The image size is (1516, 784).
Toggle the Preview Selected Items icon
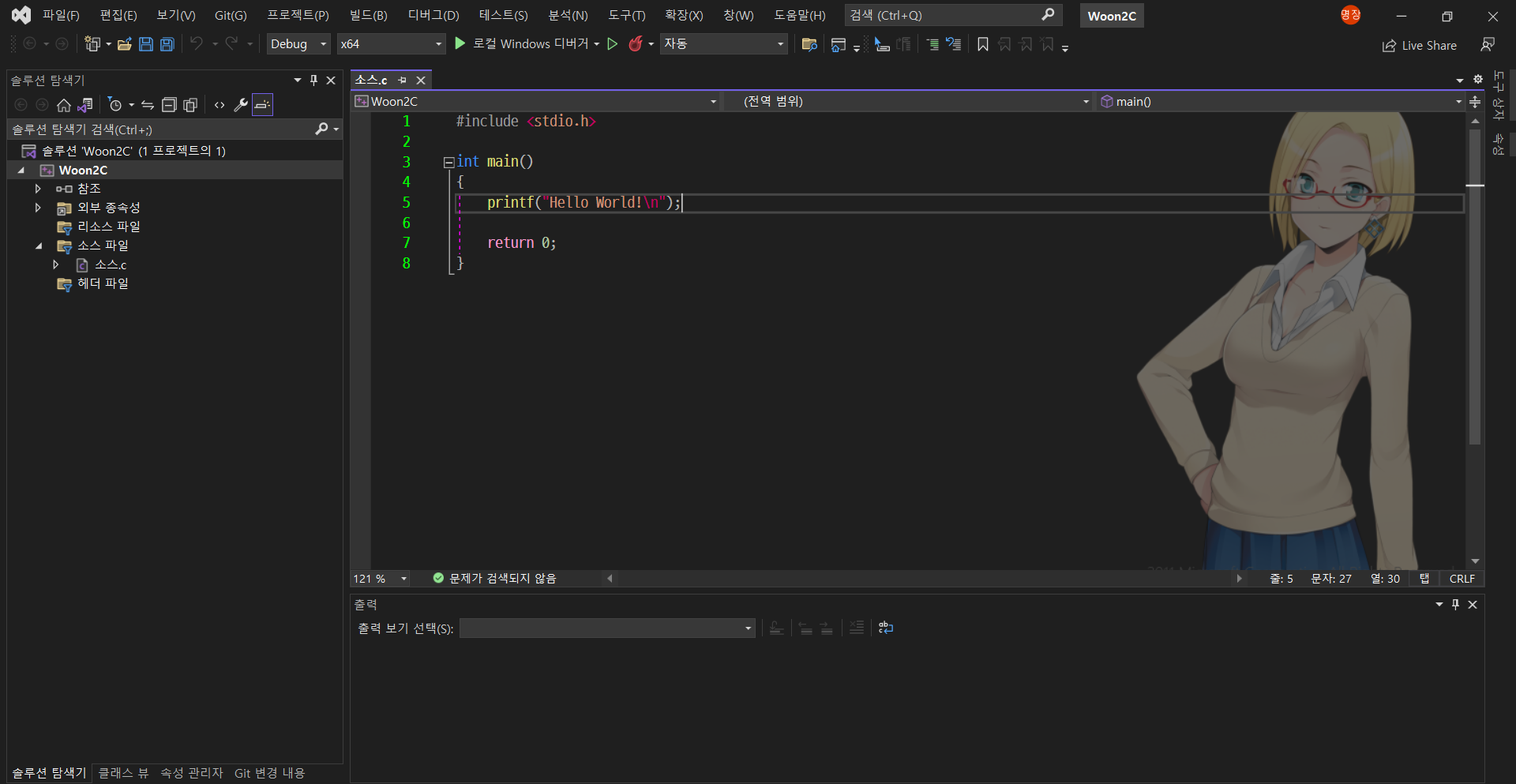click(262, 105)
